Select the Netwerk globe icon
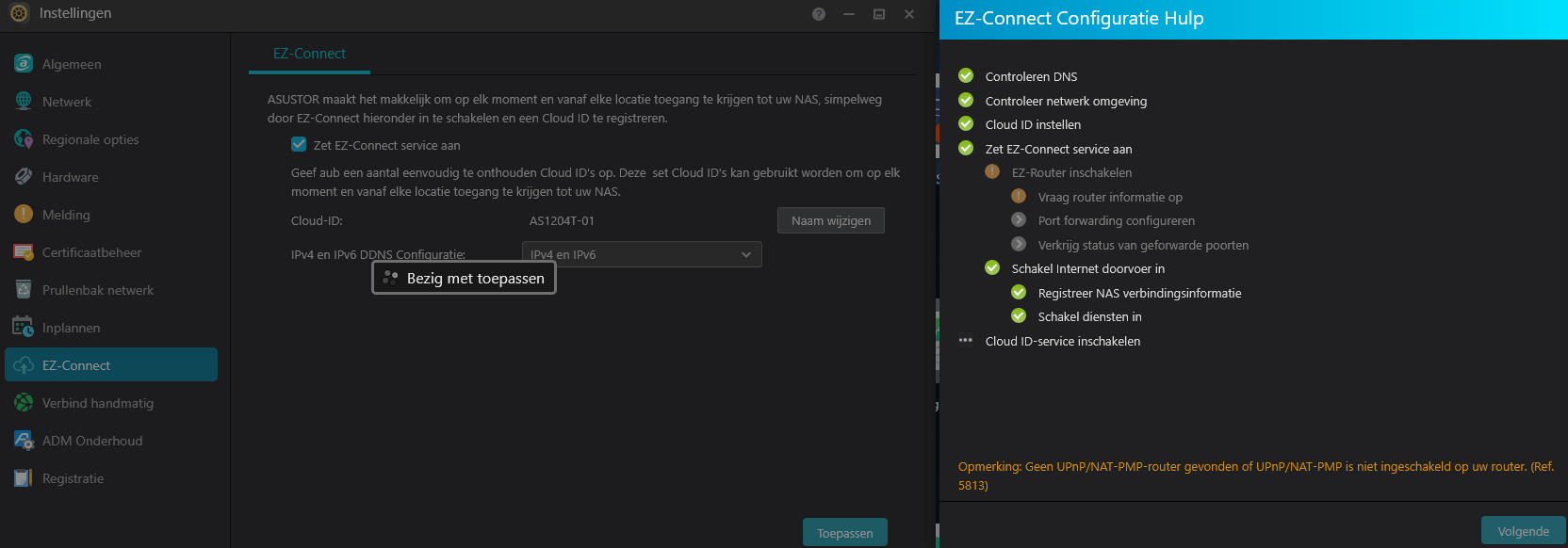Image resolution: width=1568 pixels, height=548 pixels. (x=24, y=101)
